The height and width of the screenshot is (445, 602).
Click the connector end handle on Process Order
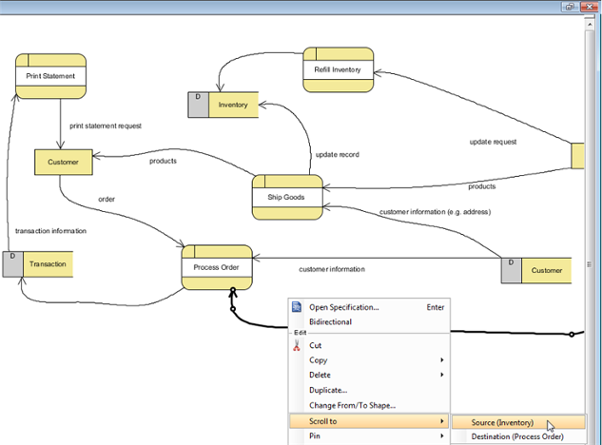[x=233, y=289]
